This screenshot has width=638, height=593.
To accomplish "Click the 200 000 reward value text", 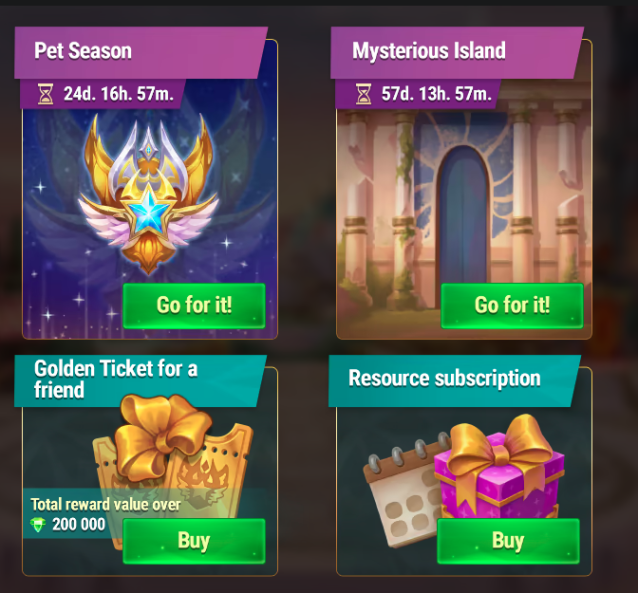I will click(79, 524).
